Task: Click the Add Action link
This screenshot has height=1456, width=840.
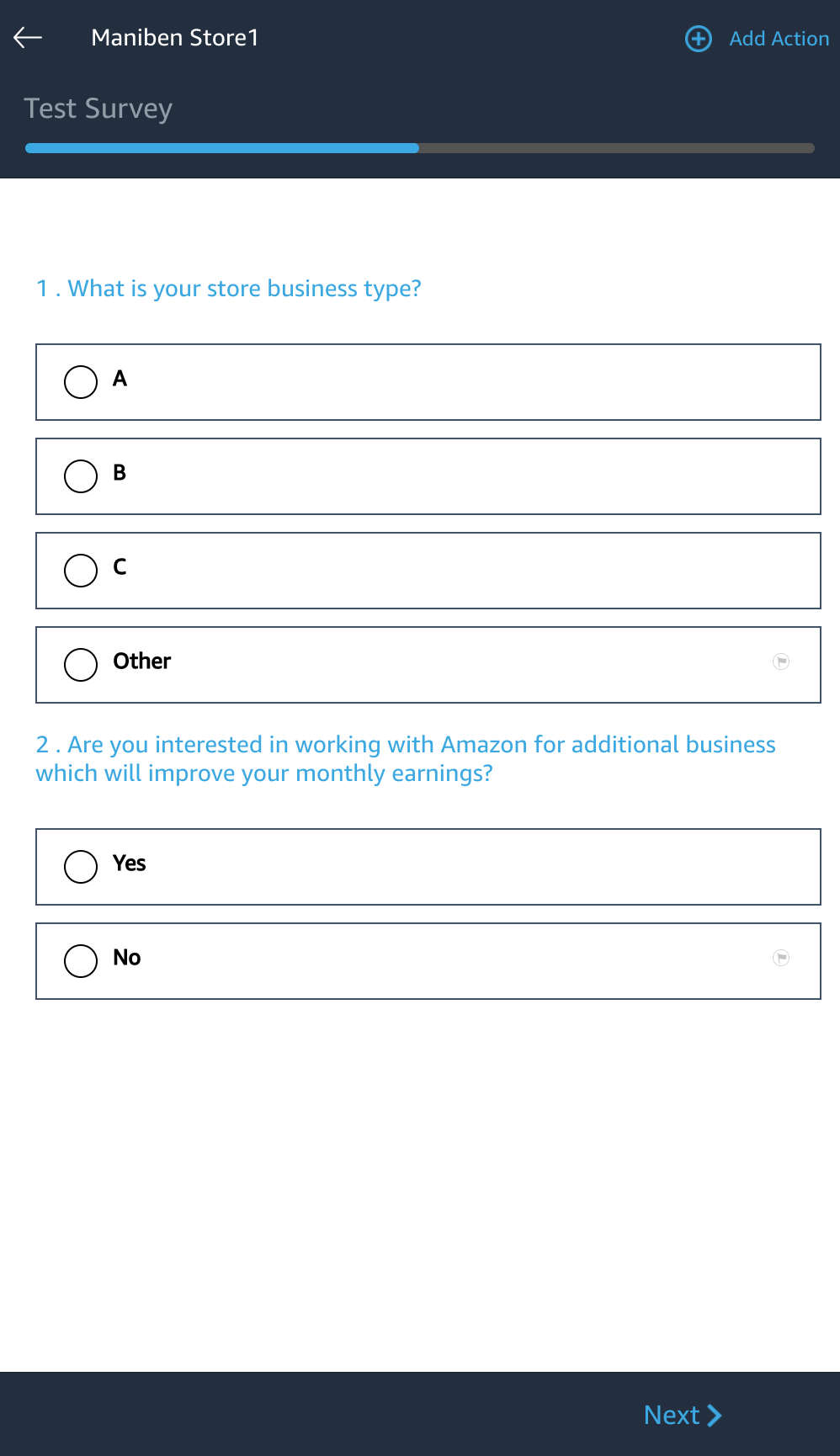Action: [779, 39]
